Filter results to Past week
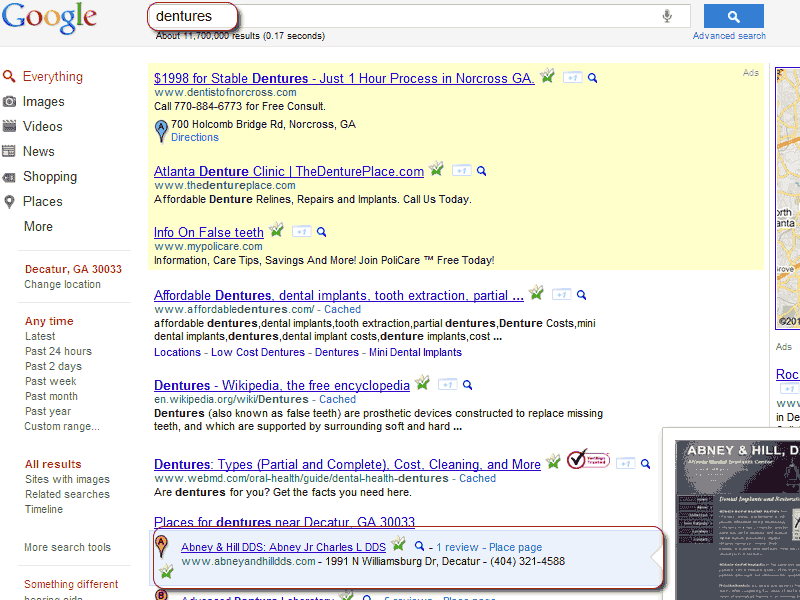The height and width of the screenshot is (600, 800). pyautogui.click(x=51, y=381)
